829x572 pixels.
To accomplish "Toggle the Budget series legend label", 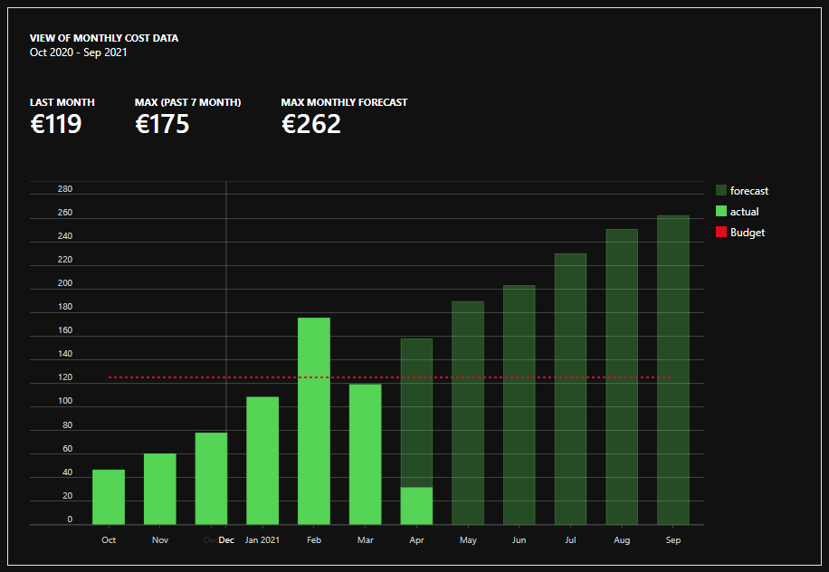I will tap(747, 232).
